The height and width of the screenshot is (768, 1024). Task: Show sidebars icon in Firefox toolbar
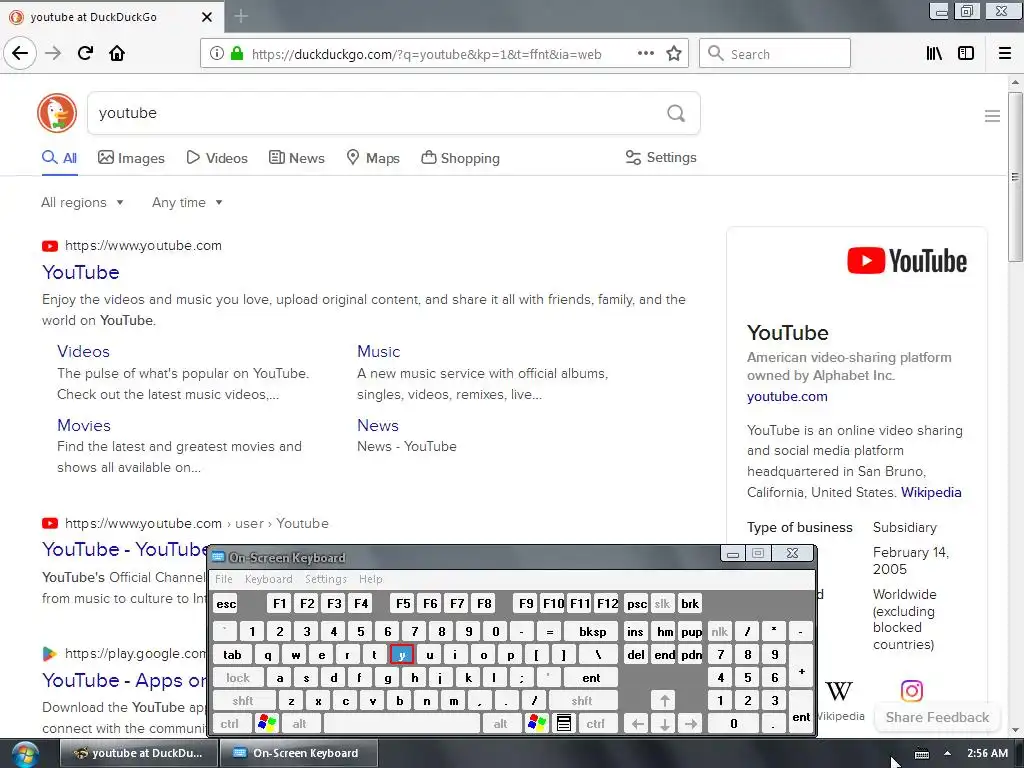[966, 54]
